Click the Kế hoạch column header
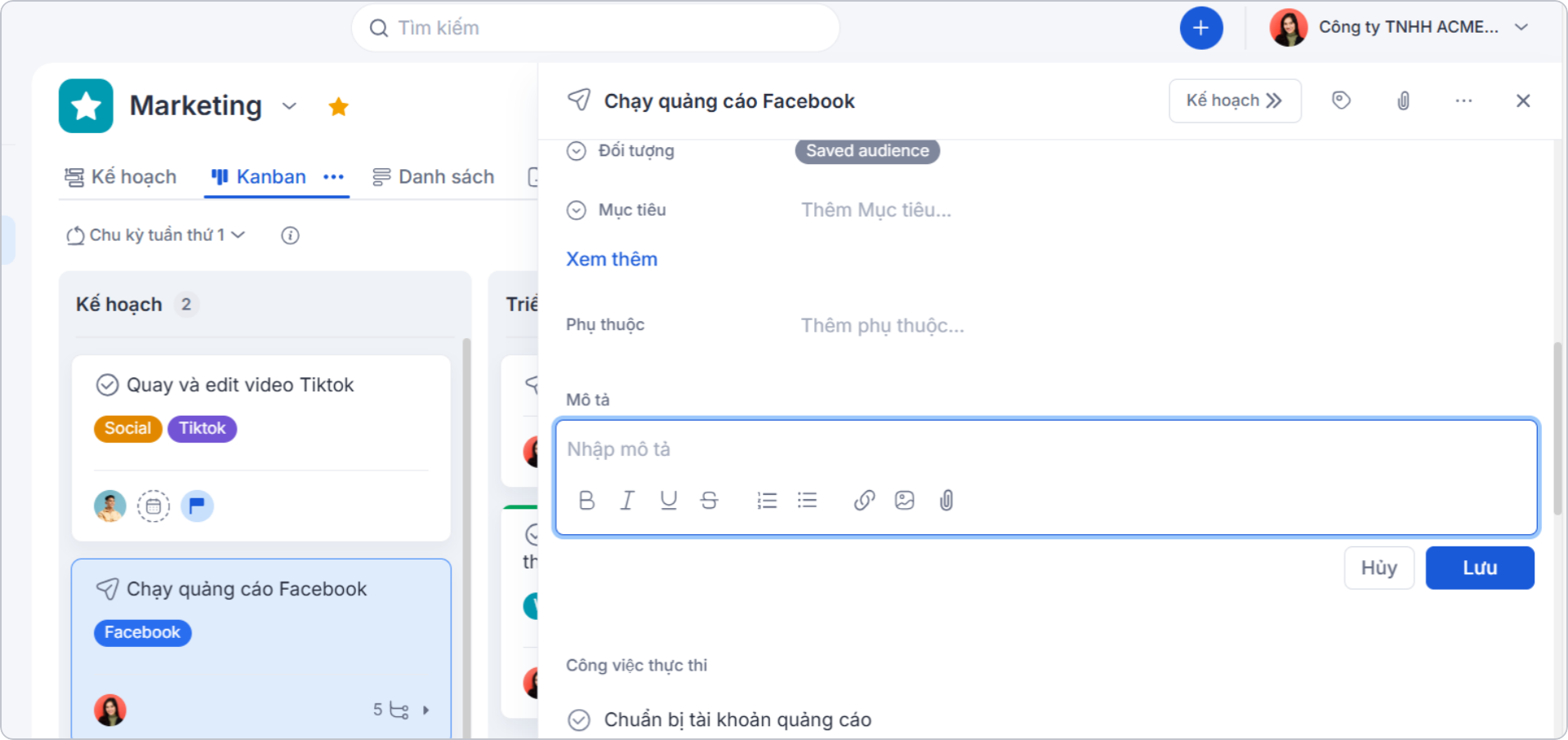1568x740 pixels. tap(119, 304)
